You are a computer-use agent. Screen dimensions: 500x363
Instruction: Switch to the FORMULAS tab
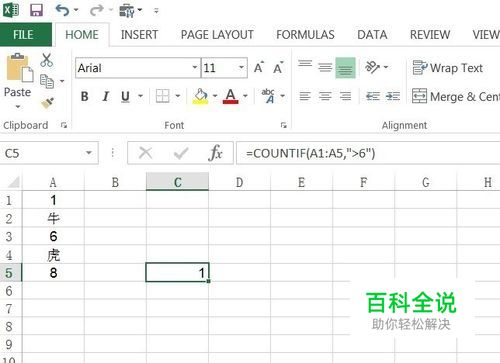coord(305,35)
